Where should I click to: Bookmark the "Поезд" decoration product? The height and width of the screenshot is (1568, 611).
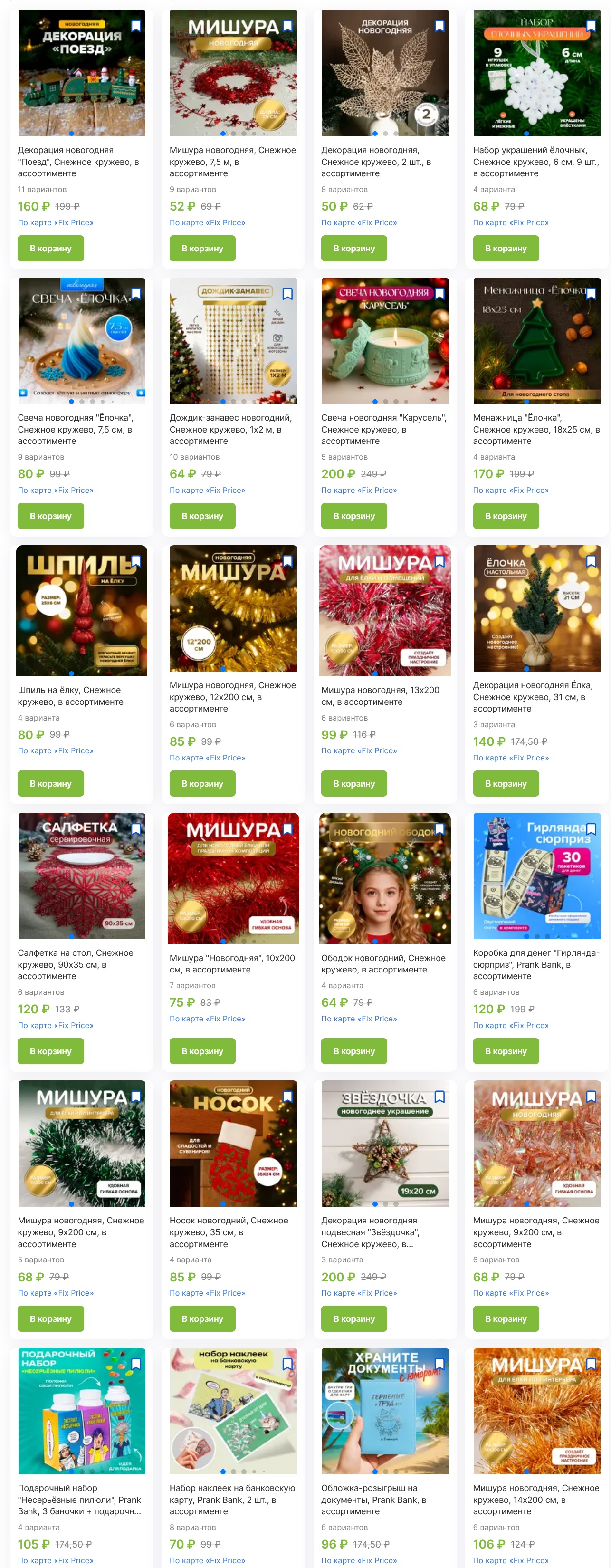click(x=136, y=26)
